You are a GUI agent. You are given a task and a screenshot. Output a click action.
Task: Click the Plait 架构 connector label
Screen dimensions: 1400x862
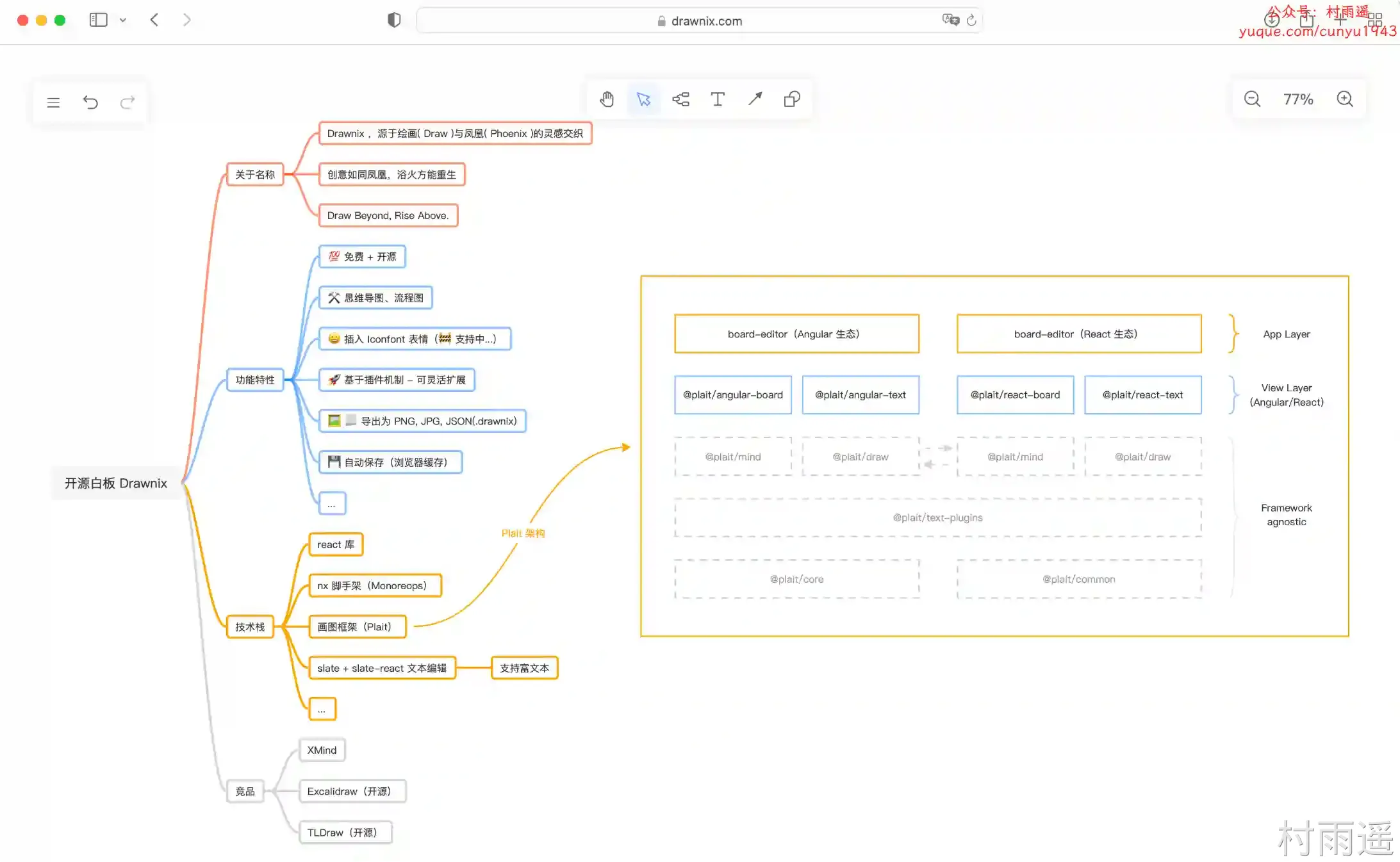(x=523, y=533)
